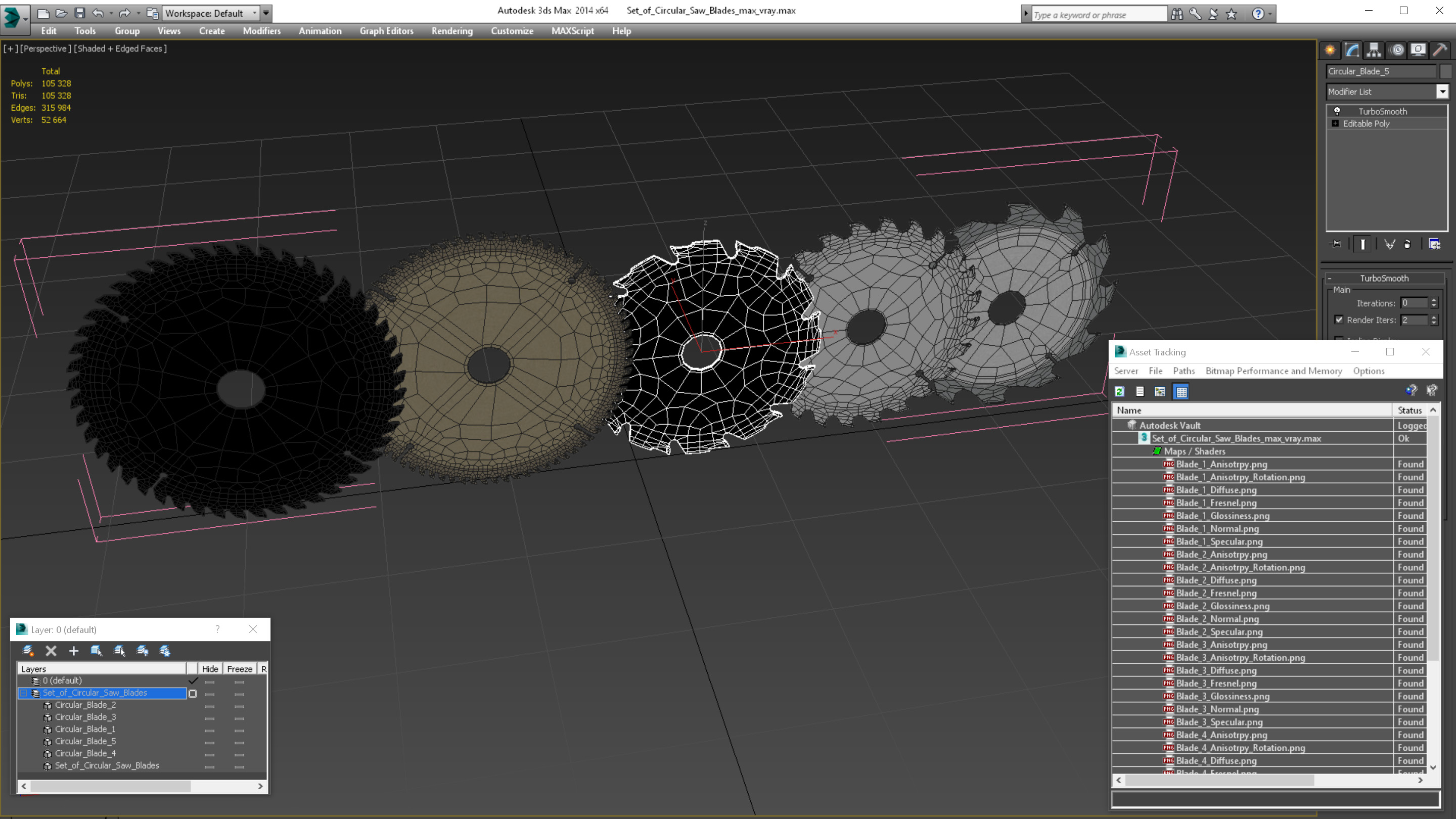Toggle Hide for Circular_Blade_5 row
Viewport: 1456px width, 819px height.
pos(210,742)
